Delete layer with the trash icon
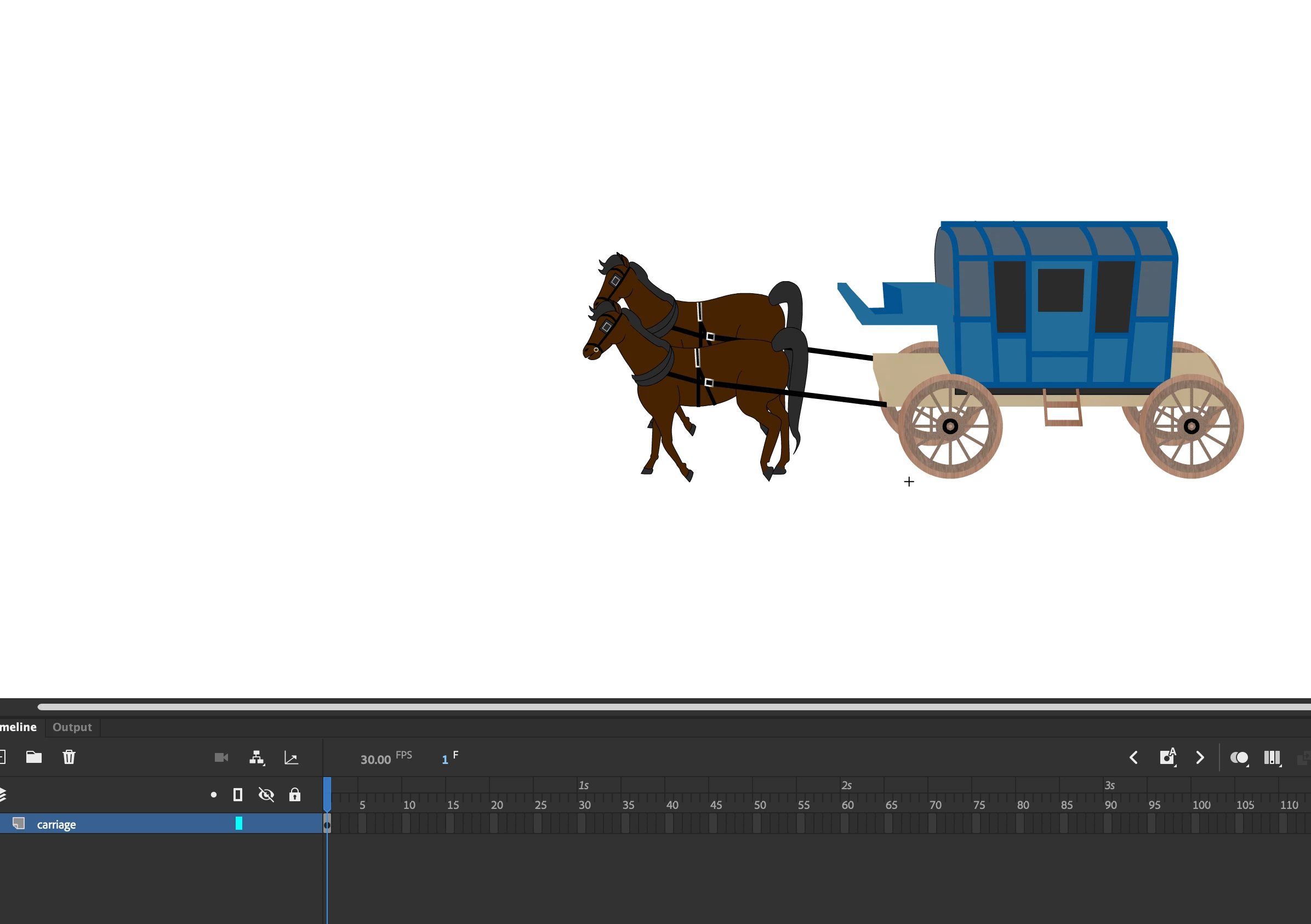The image size is (1311, 924). coord(69,757)
